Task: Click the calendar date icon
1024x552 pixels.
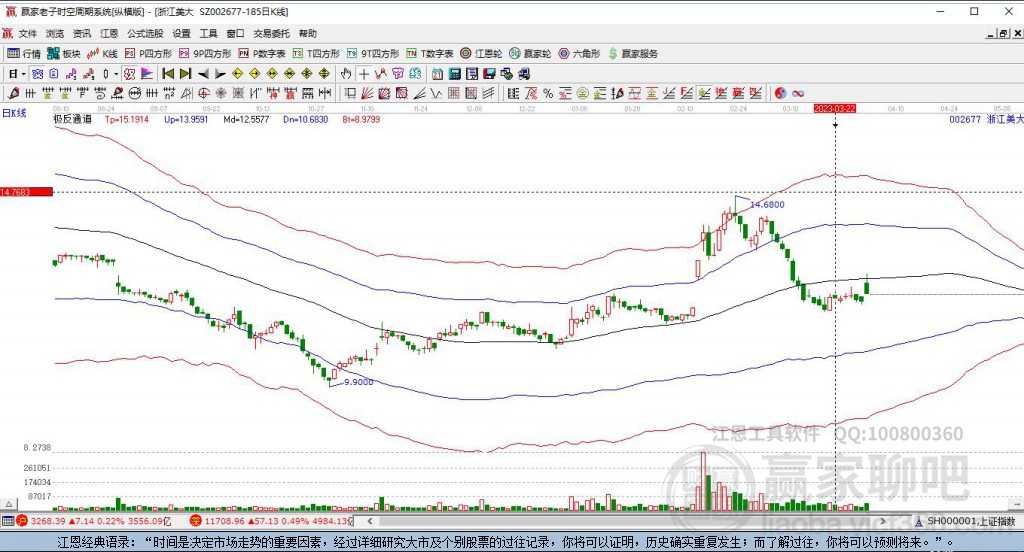Action: pyautogui.click(x=438, y=74)
